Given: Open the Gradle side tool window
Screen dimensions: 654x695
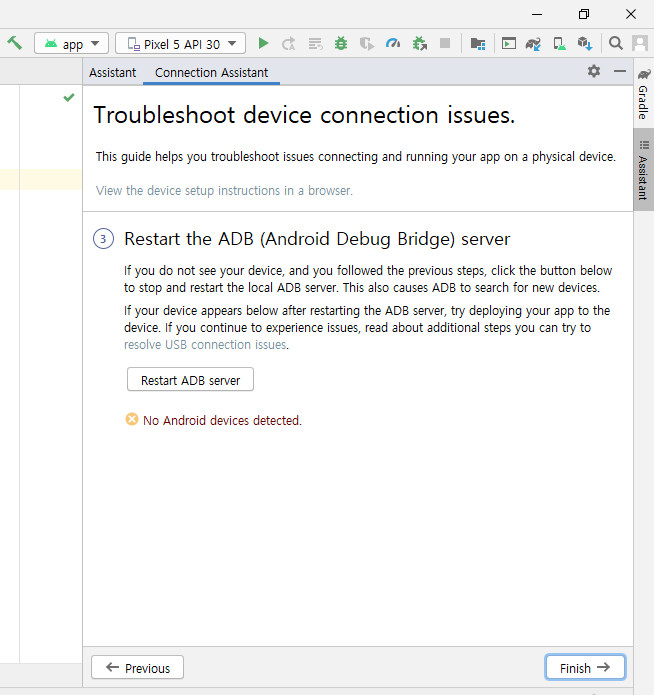Looking at the screenshot, I should (643, 94).
